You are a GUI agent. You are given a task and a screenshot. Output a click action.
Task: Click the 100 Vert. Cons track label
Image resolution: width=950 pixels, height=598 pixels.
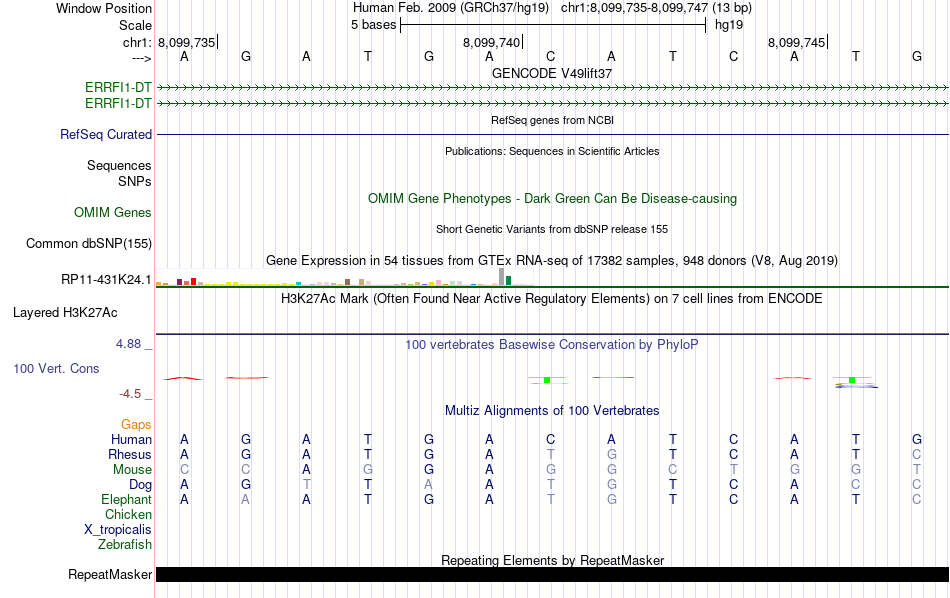[x=56, y=368]
